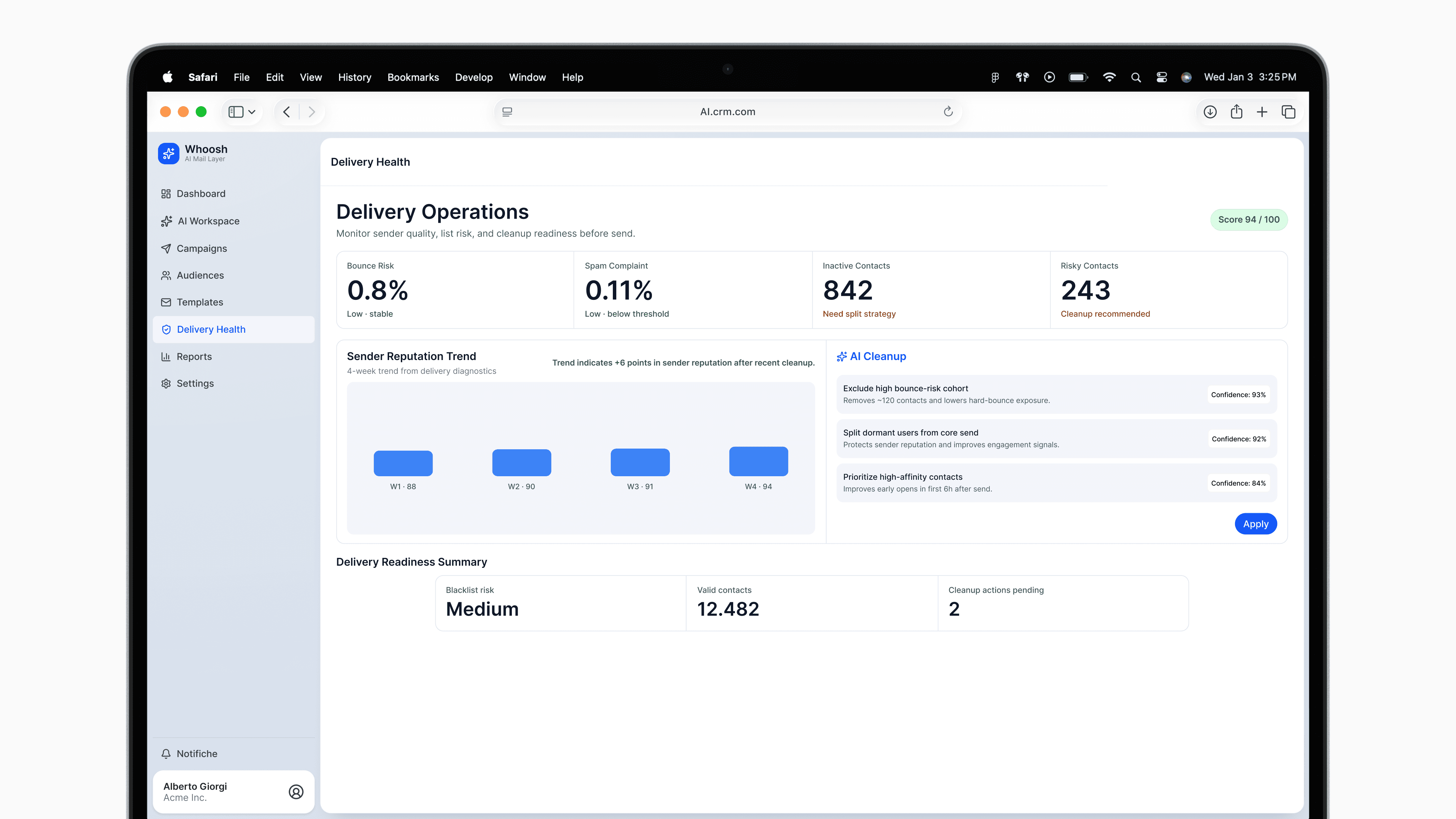Go to AI Workspace

click(233, 221)
